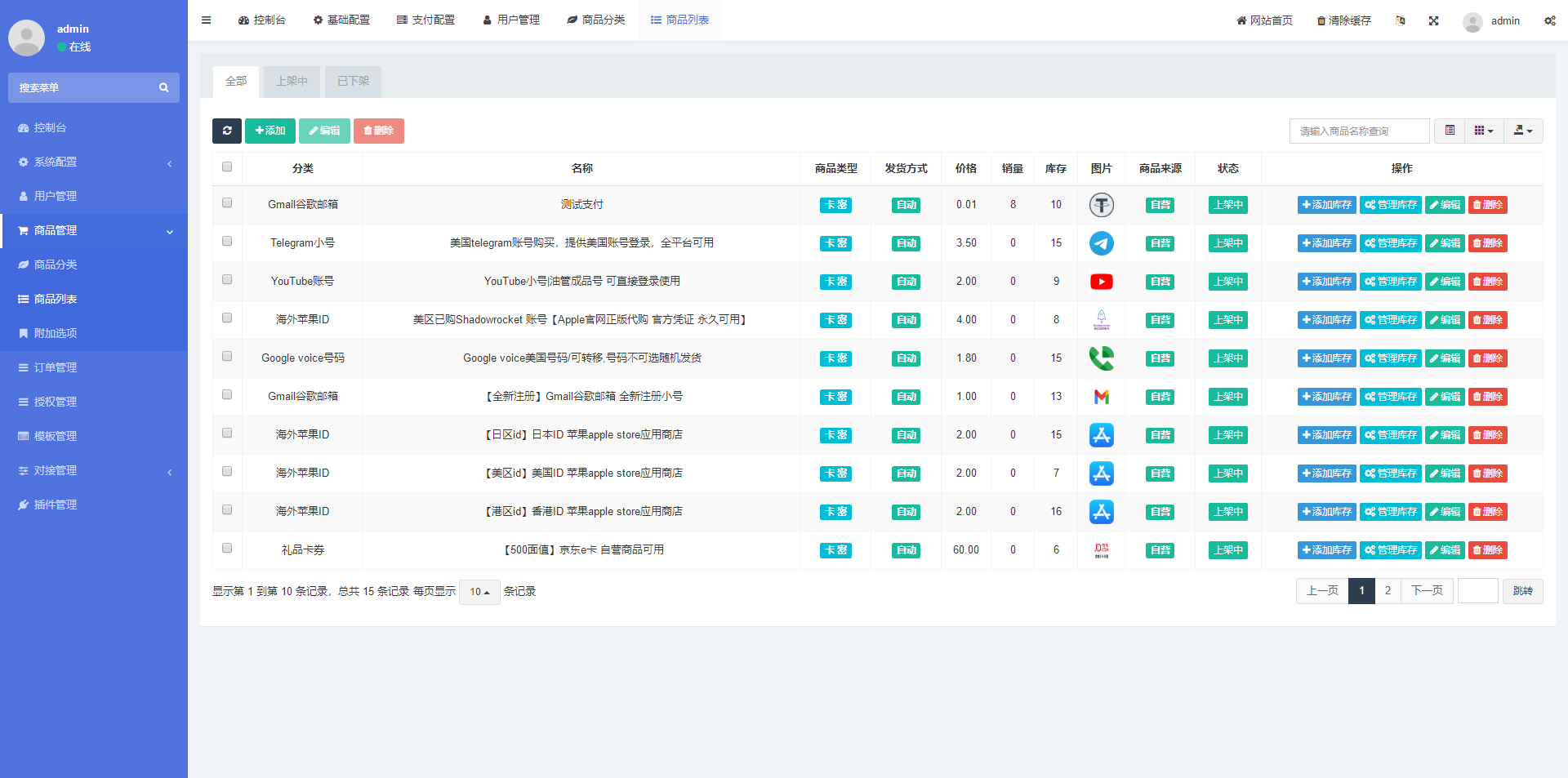Open JD card image for 京东e卡 row
The image size is (1568, 778).
[x=1101, y=550]
